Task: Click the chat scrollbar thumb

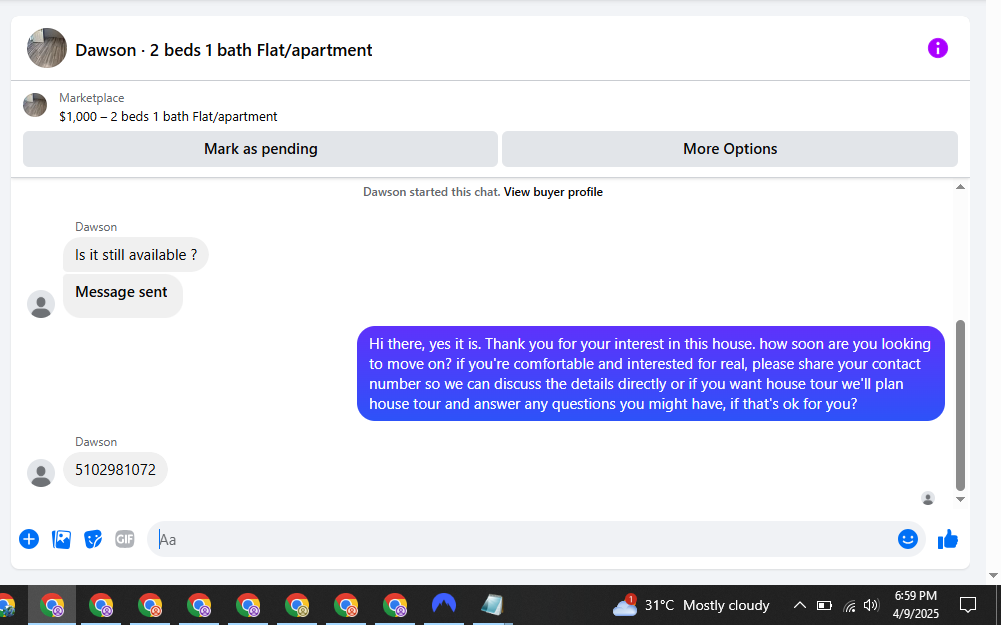Action: (x=960, y=405)
